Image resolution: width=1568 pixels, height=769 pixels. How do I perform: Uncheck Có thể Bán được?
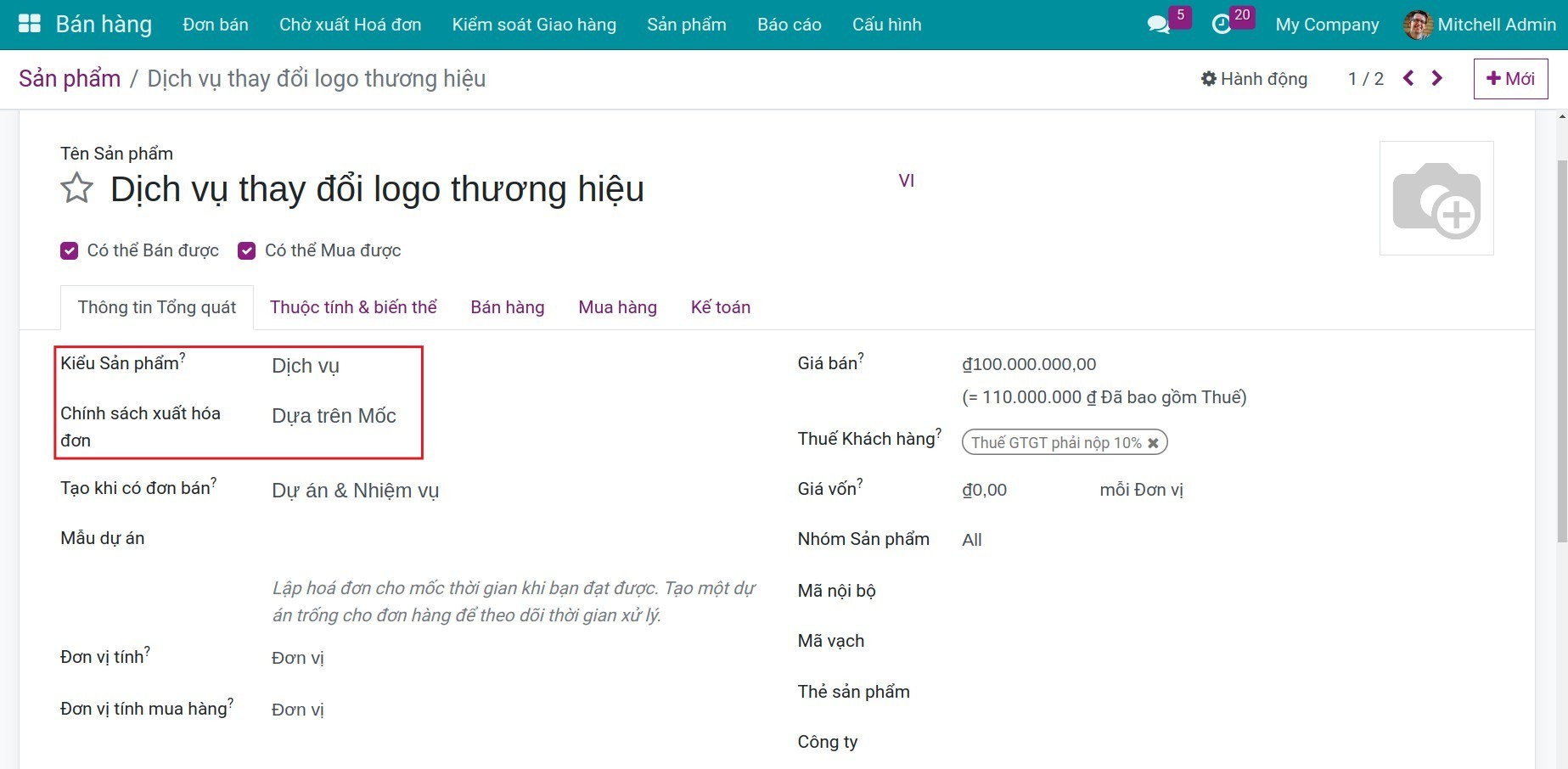point(69,250)
